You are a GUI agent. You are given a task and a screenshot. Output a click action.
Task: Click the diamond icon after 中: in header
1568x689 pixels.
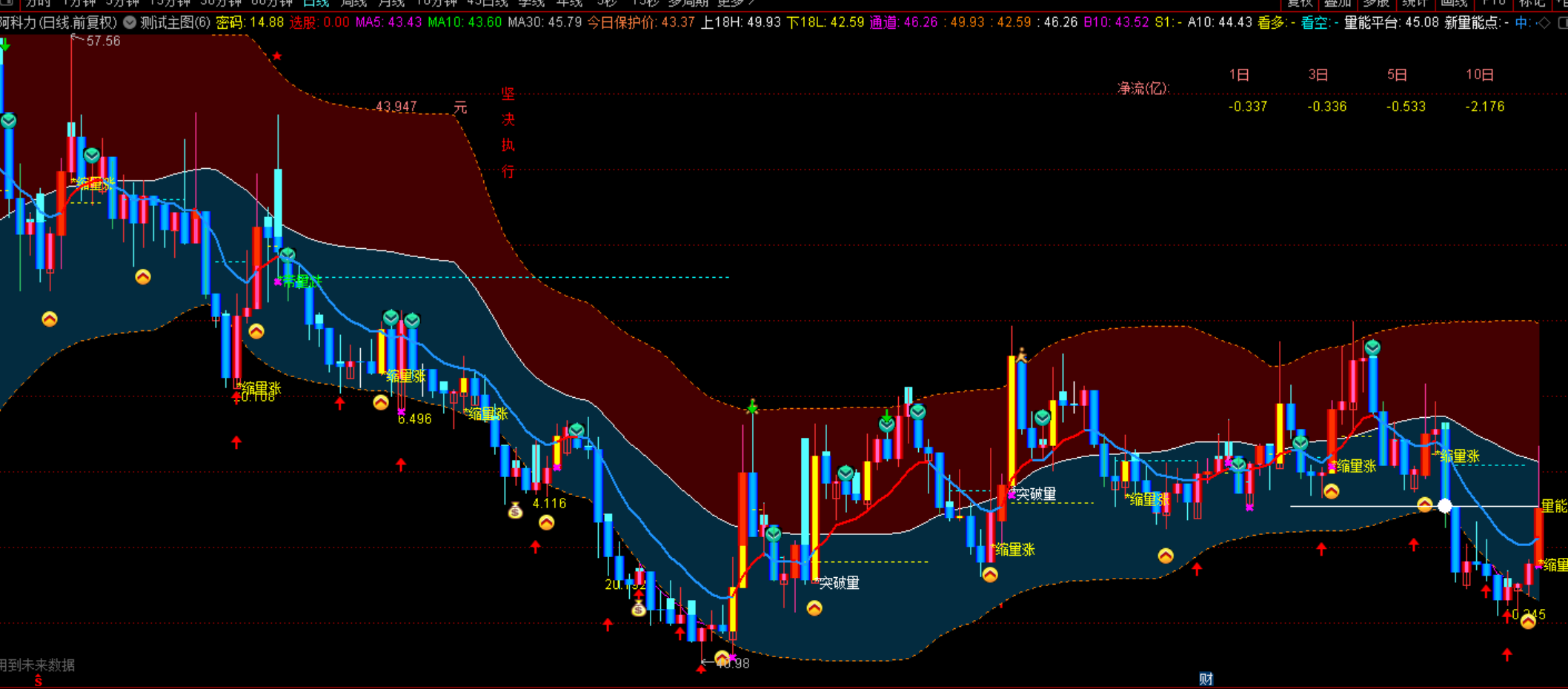tap(1544, 22)
